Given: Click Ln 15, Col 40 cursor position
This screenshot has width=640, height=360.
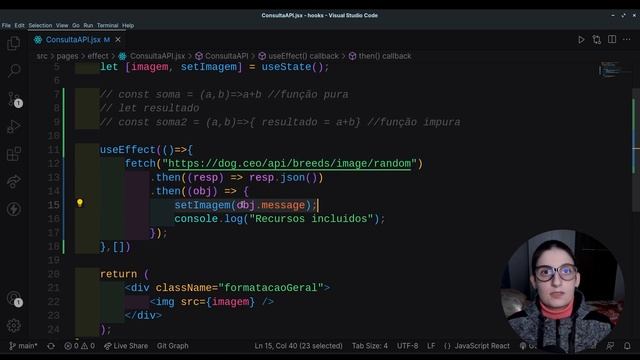Looking at the screenshot, I should [x=298, y=346].
